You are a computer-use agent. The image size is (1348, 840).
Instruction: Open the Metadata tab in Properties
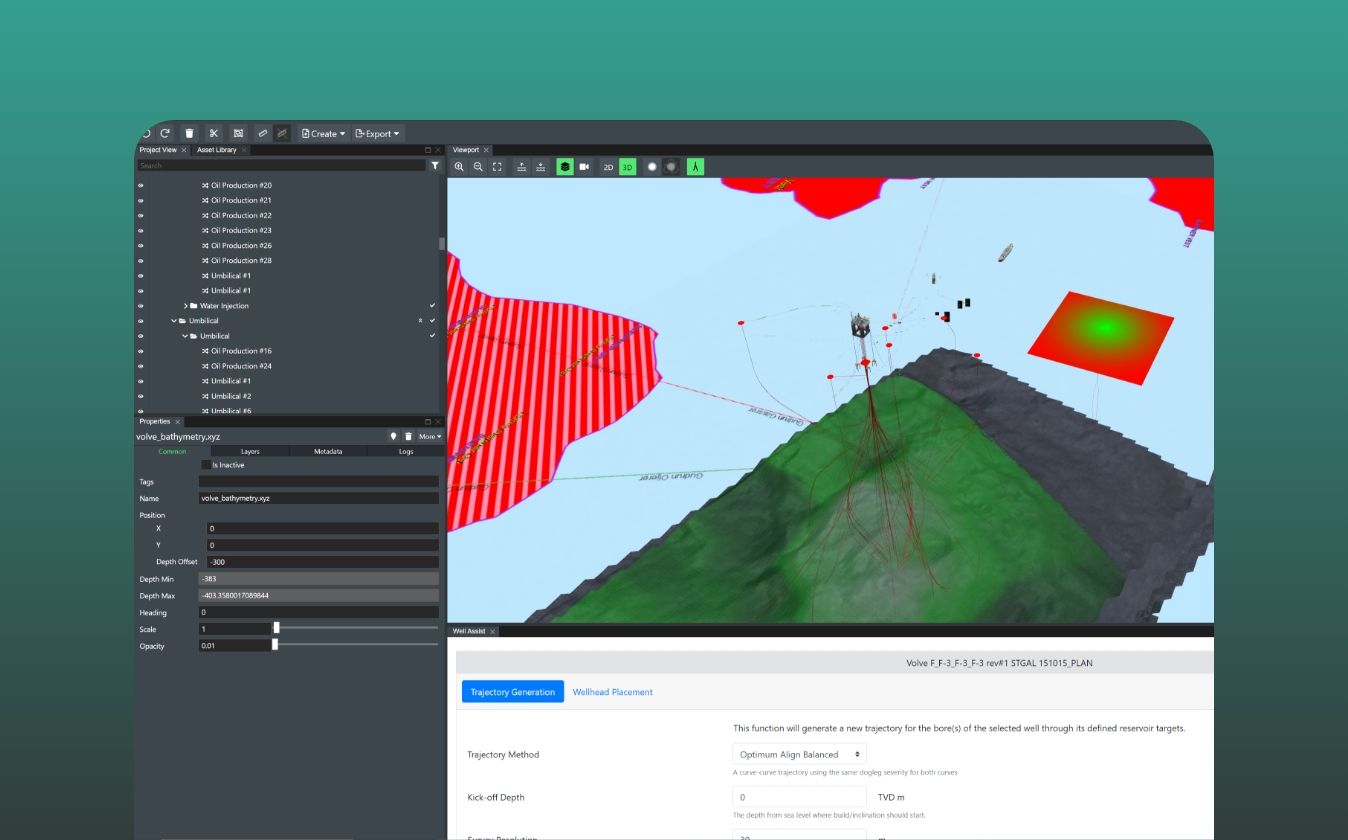(x=328, y=451)
